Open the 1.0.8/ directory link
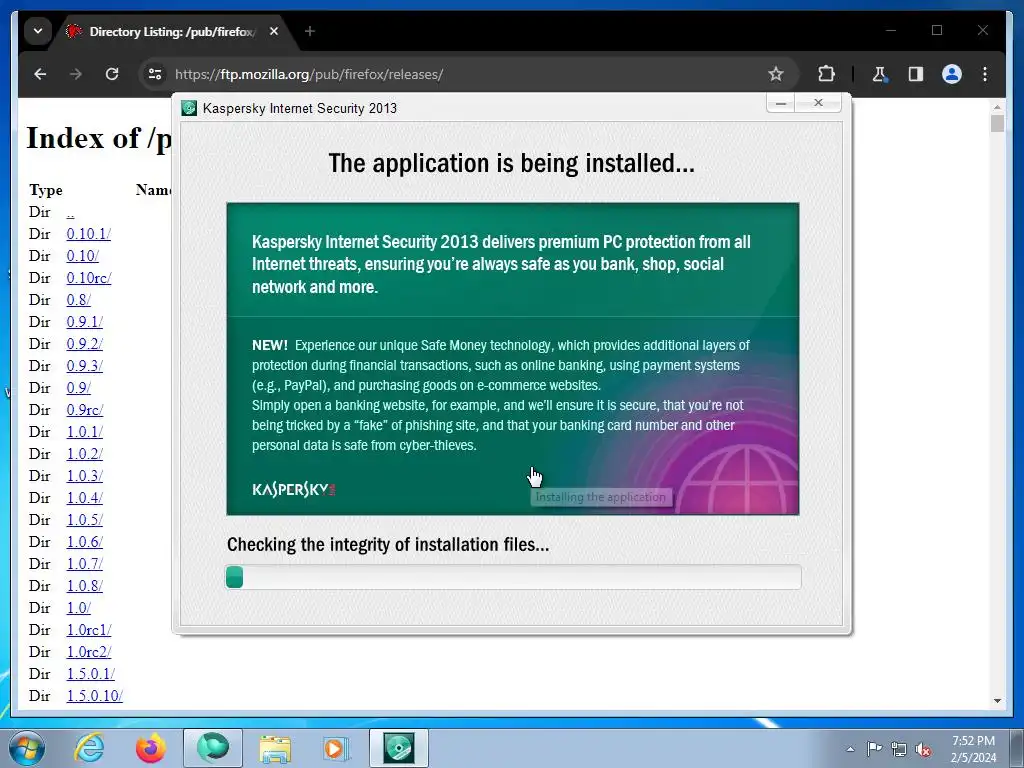Image resolution: width=1024 pixels, height=768 pixels. point(85,586)
